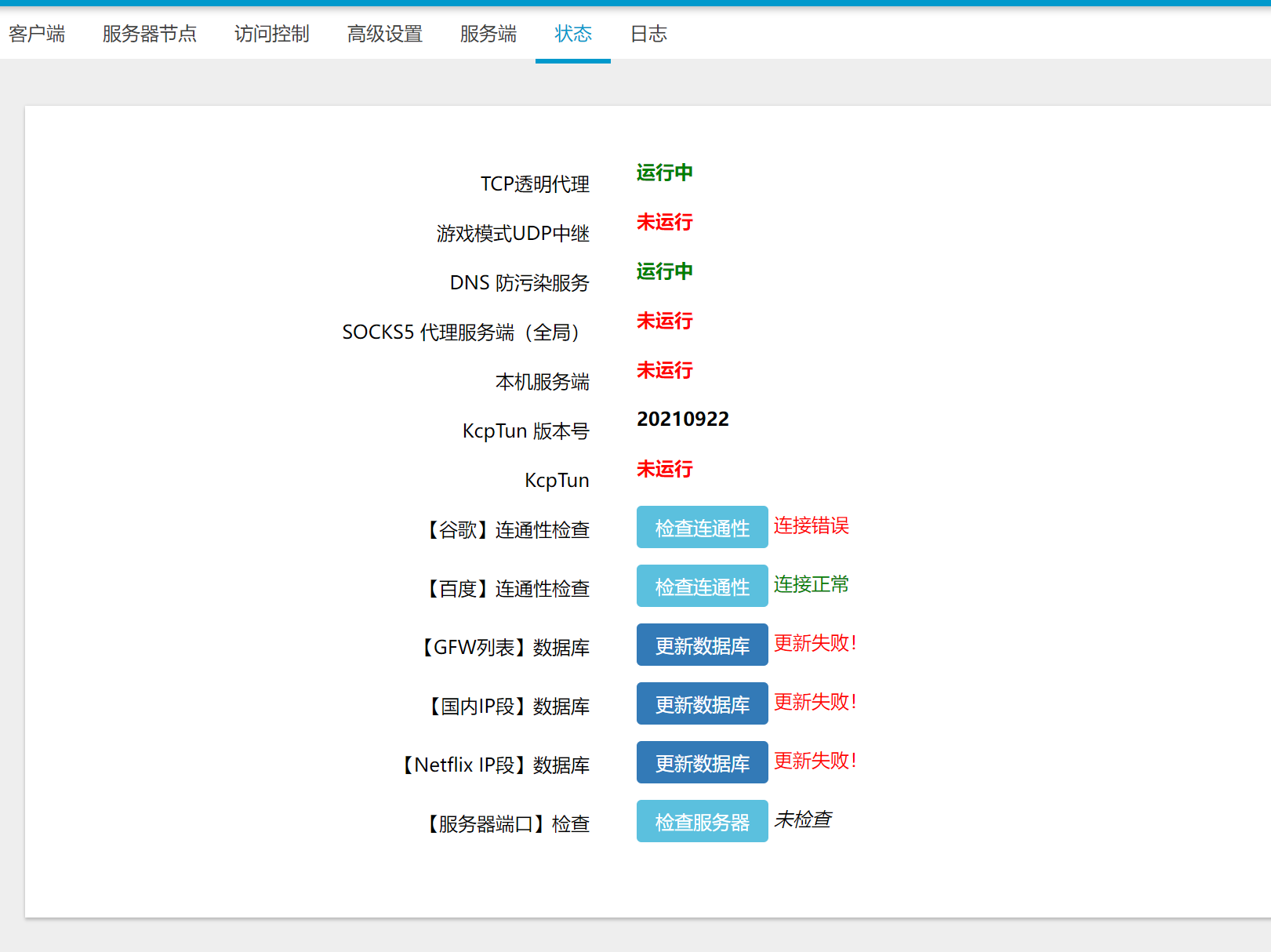1271x952 pixels.
Task: Click the 检查服务器 button
Action: tap(702, 821)
